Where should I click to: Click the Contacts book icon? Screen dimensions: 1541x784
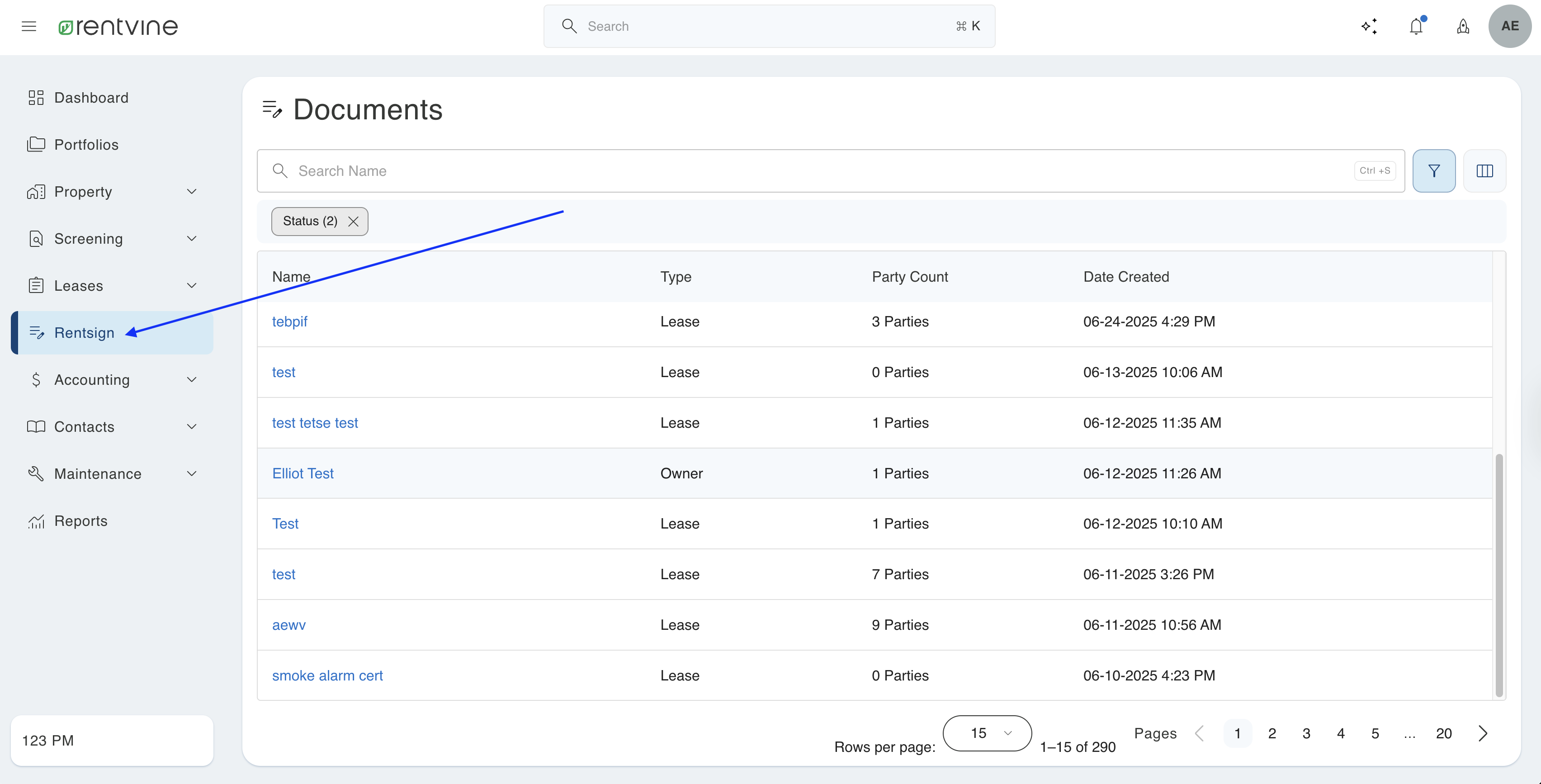(x=36, y=426)
